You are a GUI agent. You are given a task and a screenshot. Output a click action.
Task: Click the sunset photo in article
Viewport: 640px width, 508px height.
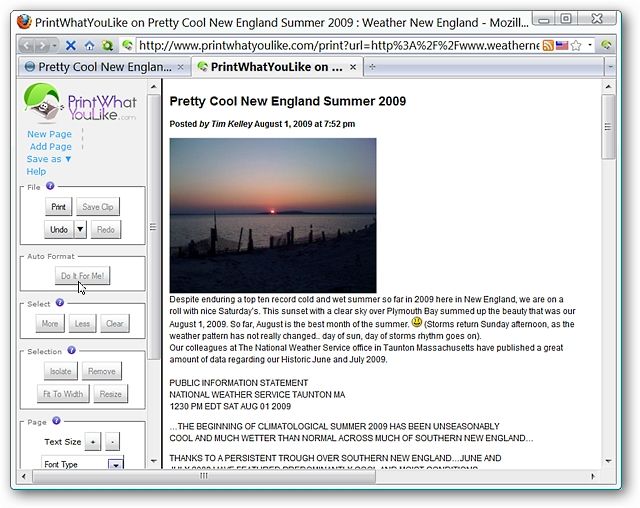273,215
